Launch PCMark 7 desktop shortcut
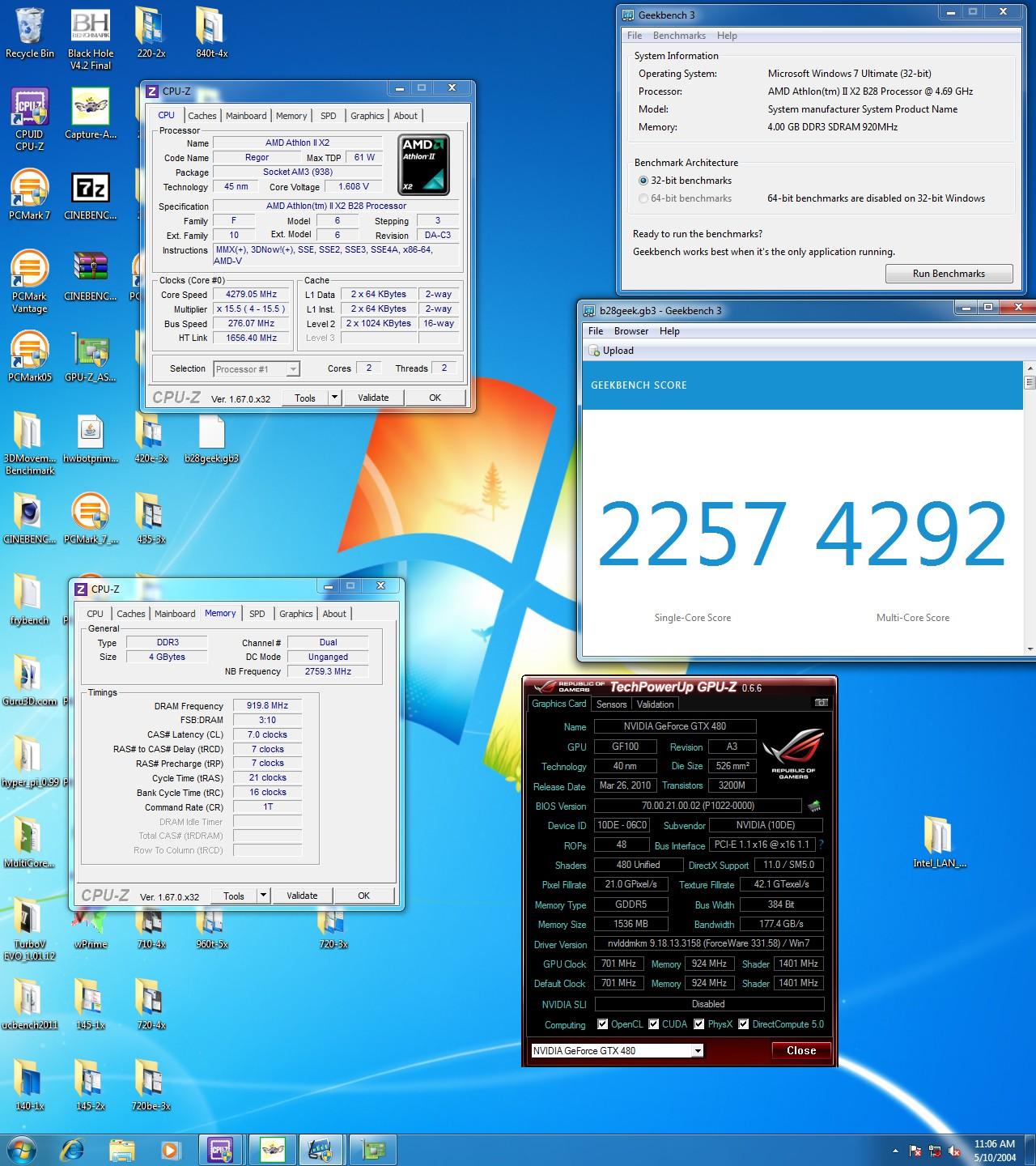1036x1166 pixels. tap(30, 195)
